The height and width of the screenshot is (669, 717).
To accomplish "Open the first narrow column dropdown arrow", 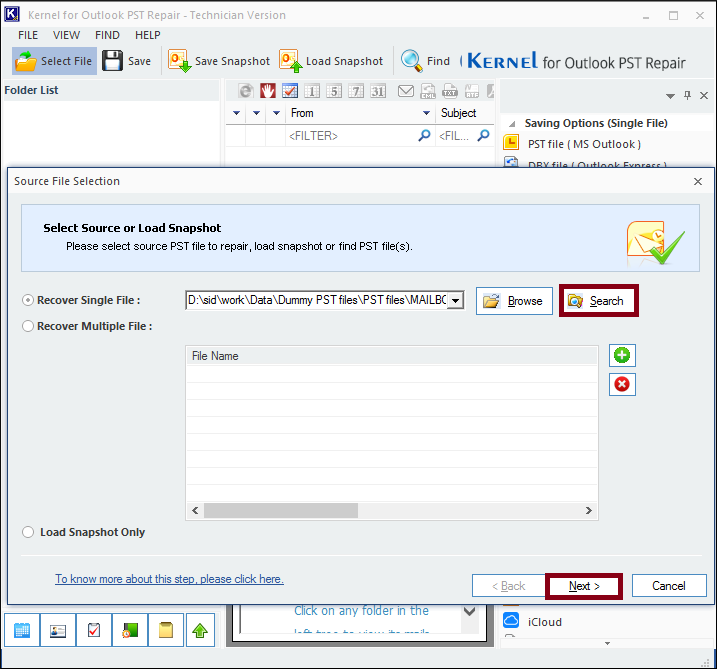I will tap(236, 113).
